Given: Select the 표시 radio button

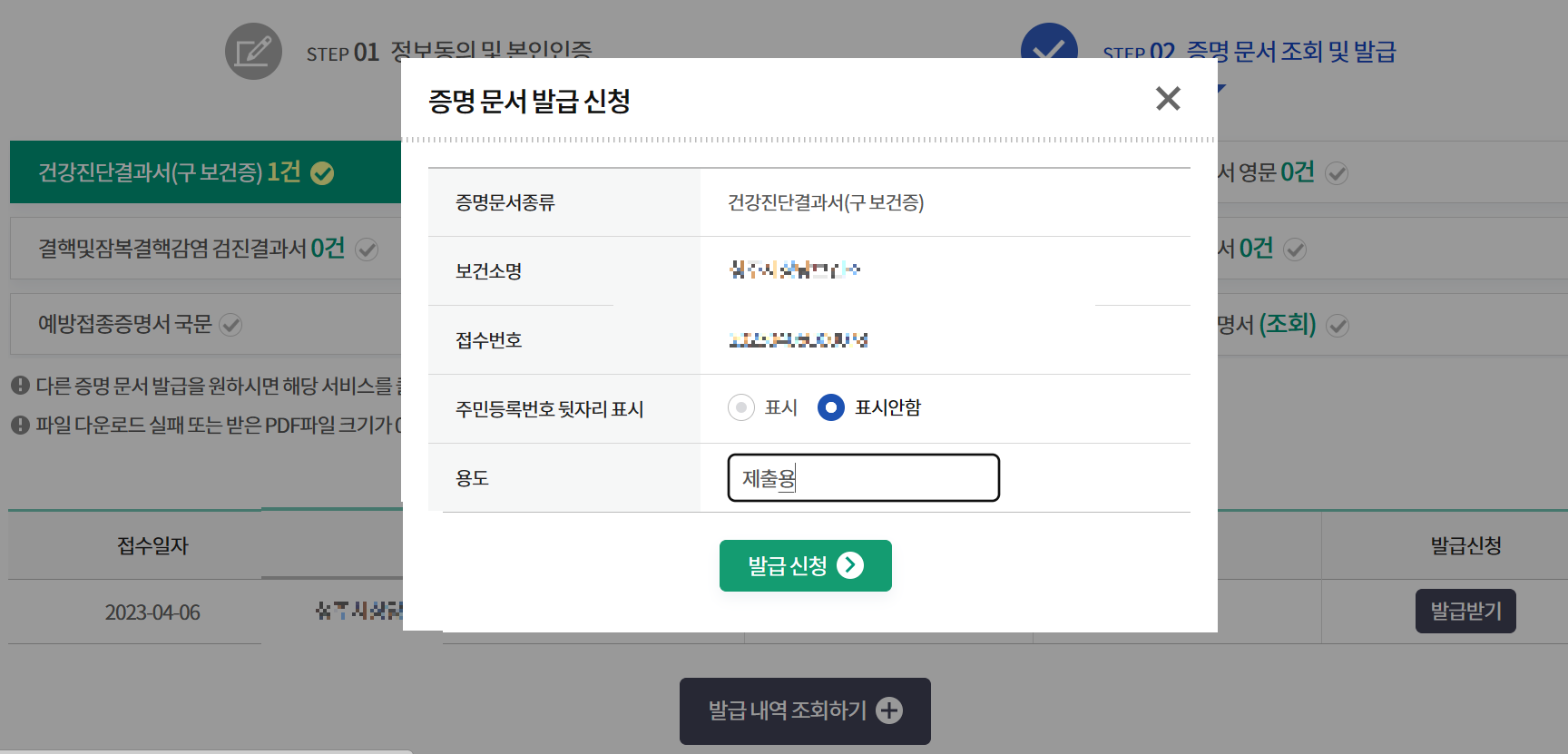Looking at the screenshot, I should point(741,408).
